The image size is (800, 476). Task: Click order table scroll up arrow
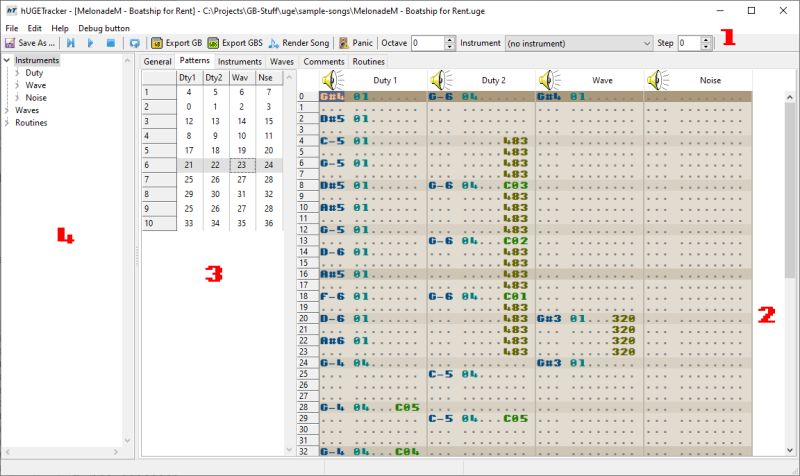(x=289, y=77)
